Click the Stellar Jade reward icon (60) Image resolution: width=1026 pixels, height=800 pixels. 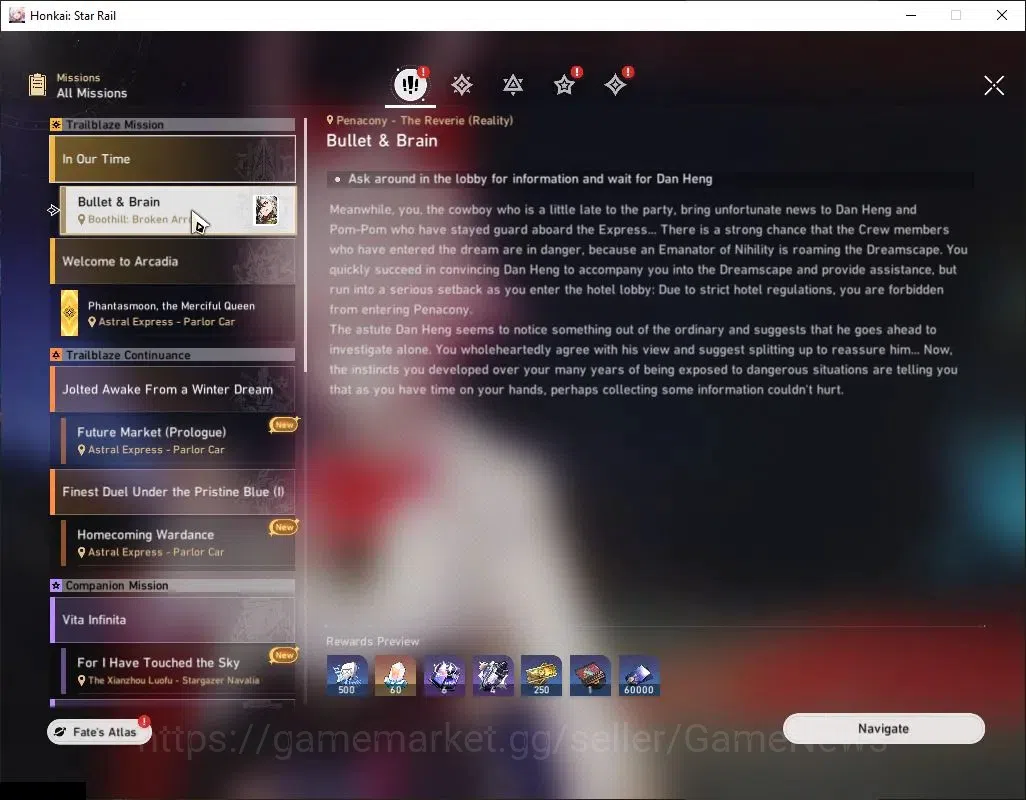395,676
